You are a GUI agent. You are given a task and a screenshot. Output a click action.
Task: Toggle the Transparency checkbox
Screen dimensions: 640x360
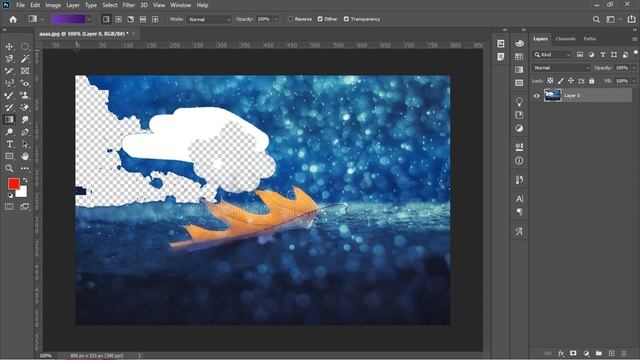346,19
